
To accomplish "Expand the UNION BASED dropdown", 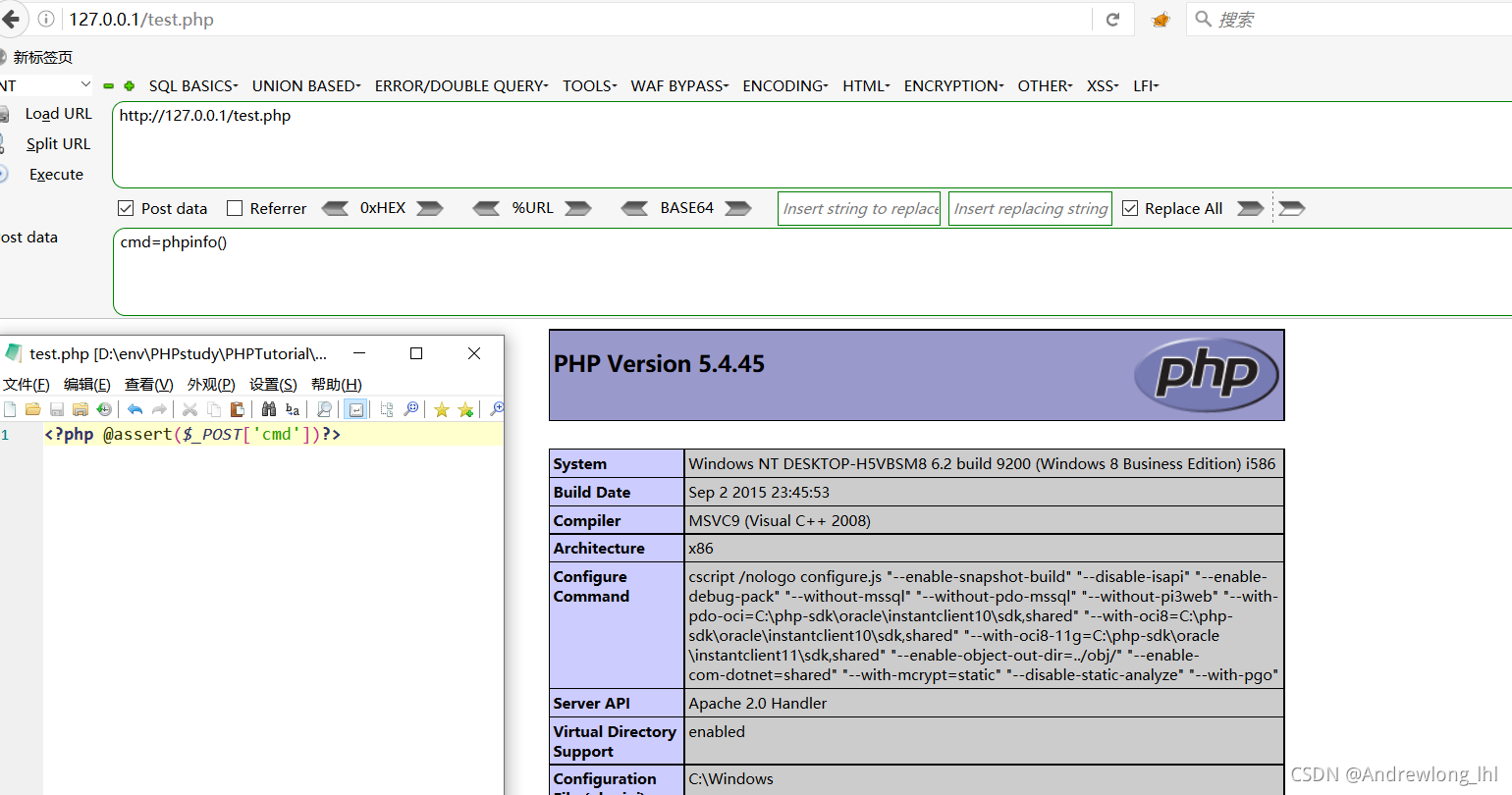I will pyautogui.click(x=306, y=86).
